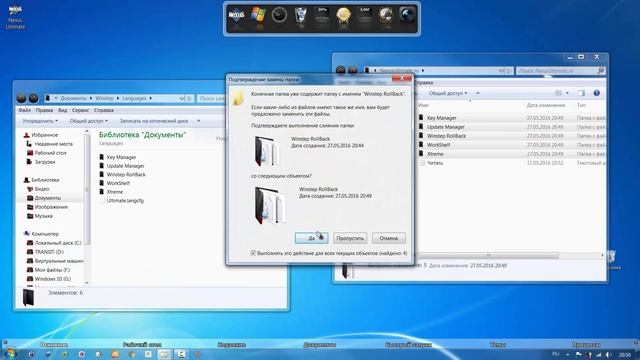
Task: Click the volume icon in system tray
Action: click(x=608, y=354)
